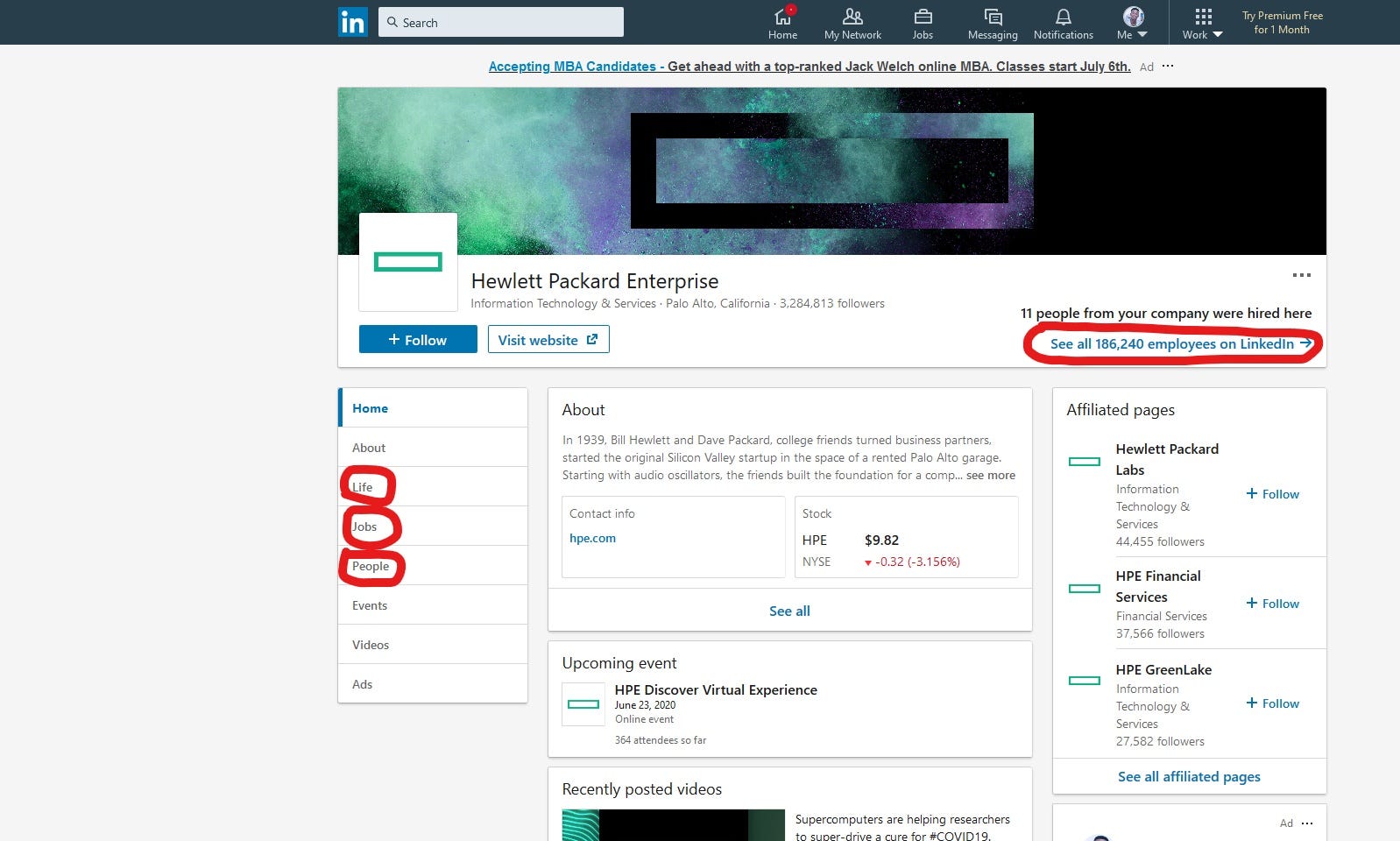Select the Life tab in company sidebar
Image resolution: width=1400 pixels, height=841 pixels.
coord(433,487)
